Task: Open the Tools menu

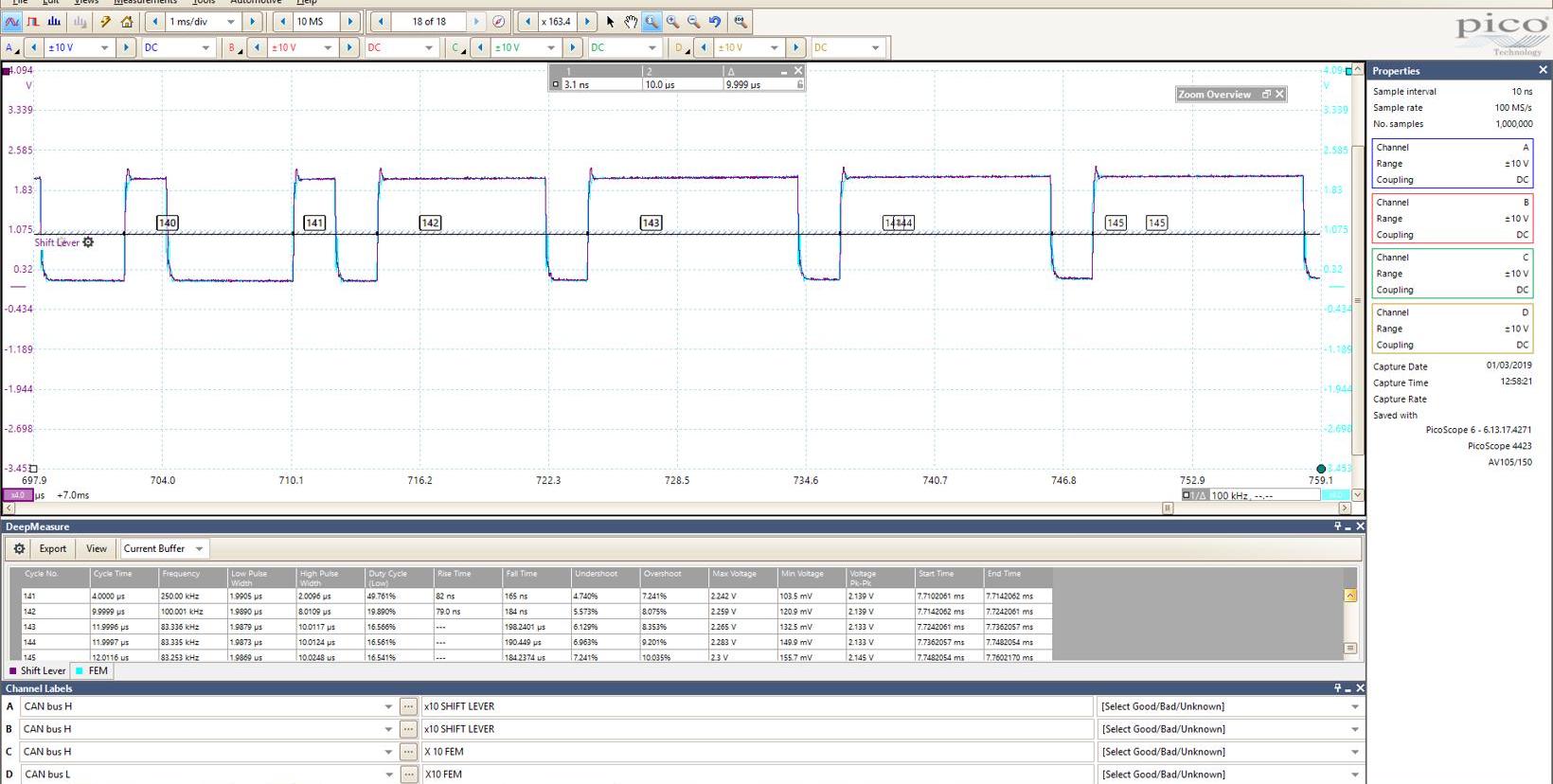Action: (x=204, y=3)
